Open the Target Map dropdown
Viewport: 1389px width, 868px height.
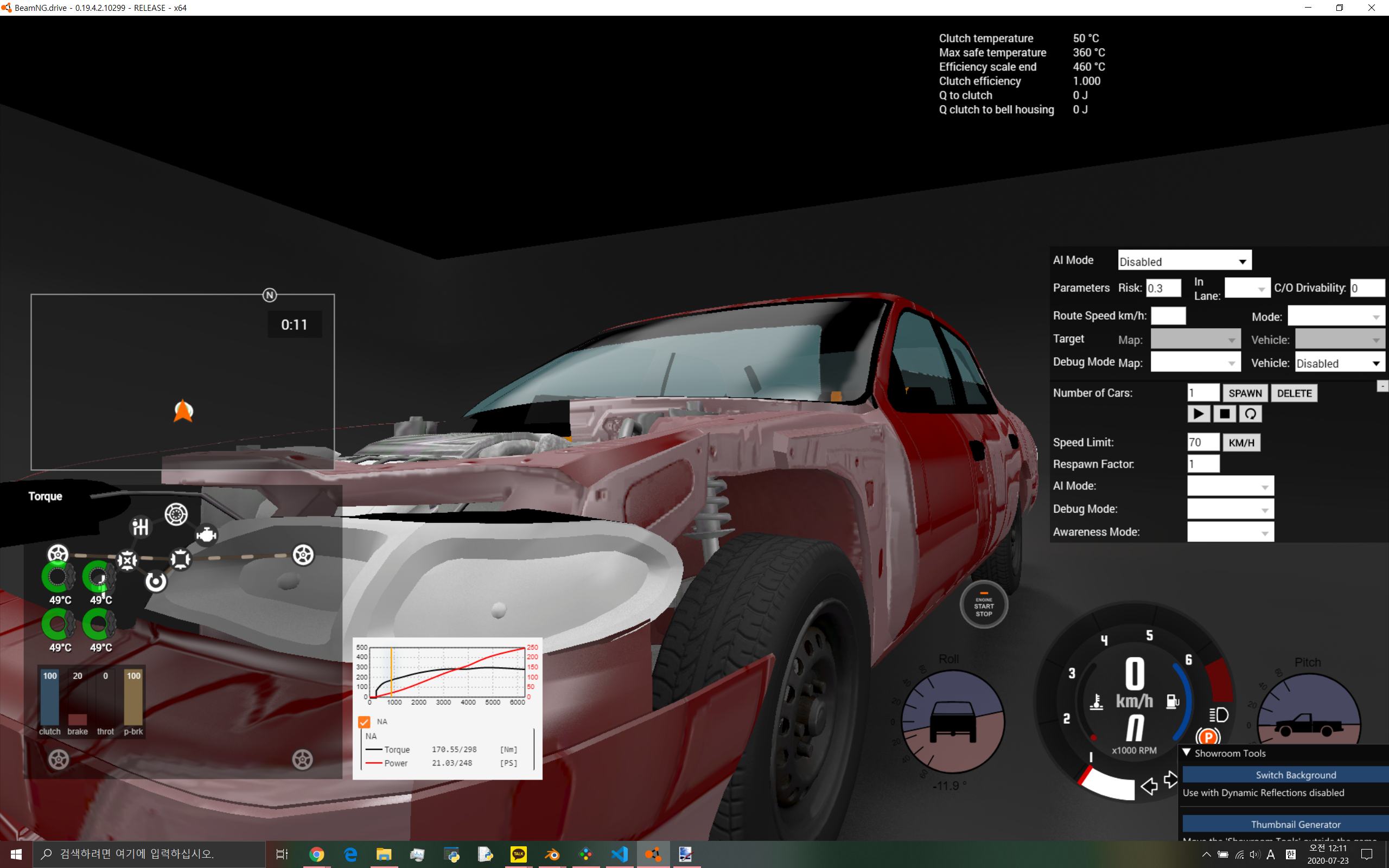click(x=1196, y=339)
